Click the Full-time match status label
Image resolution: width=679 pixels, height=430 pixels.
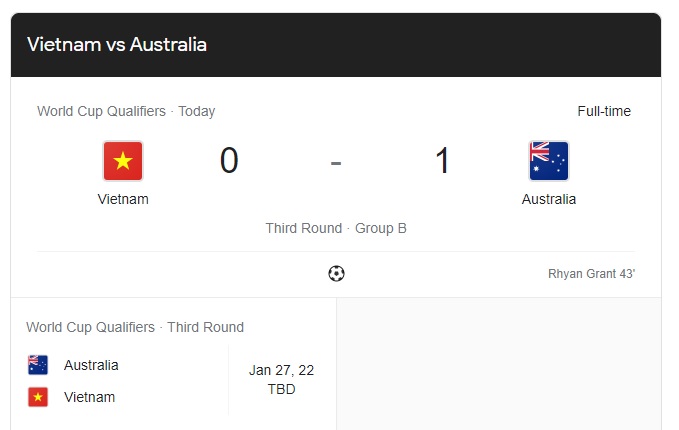tap(604, 111)
